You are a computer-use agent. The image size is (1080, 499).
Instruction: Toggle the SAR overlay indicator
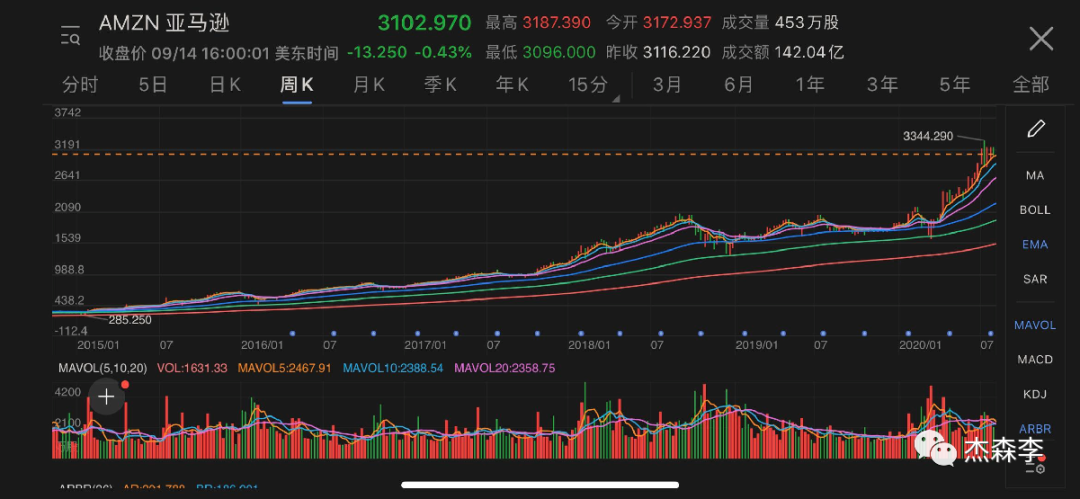[x=1035, y=279]
